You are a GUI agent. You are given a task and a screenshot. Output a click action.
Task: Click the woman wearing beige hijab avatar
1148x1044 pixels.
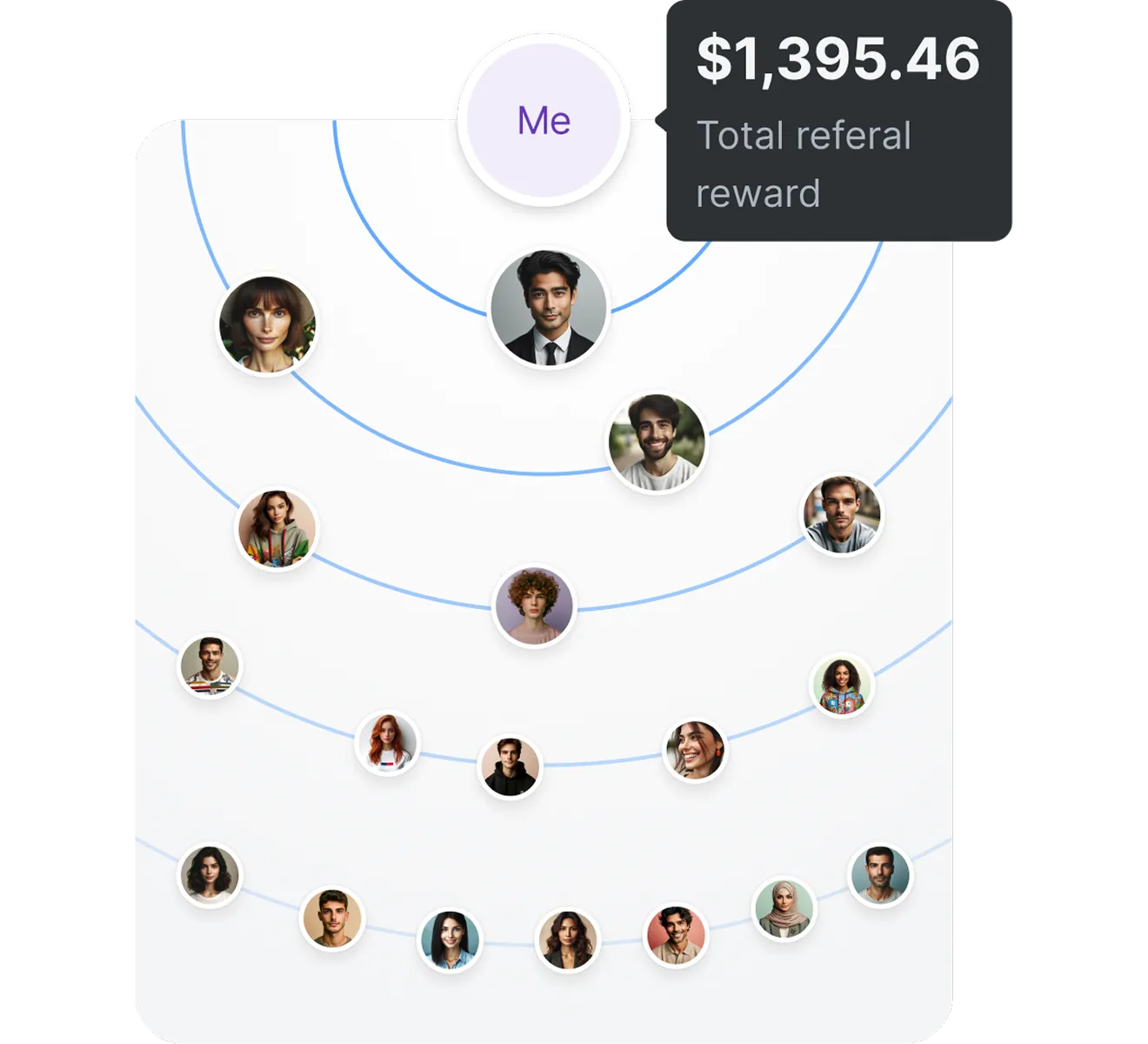click(784, 909)
